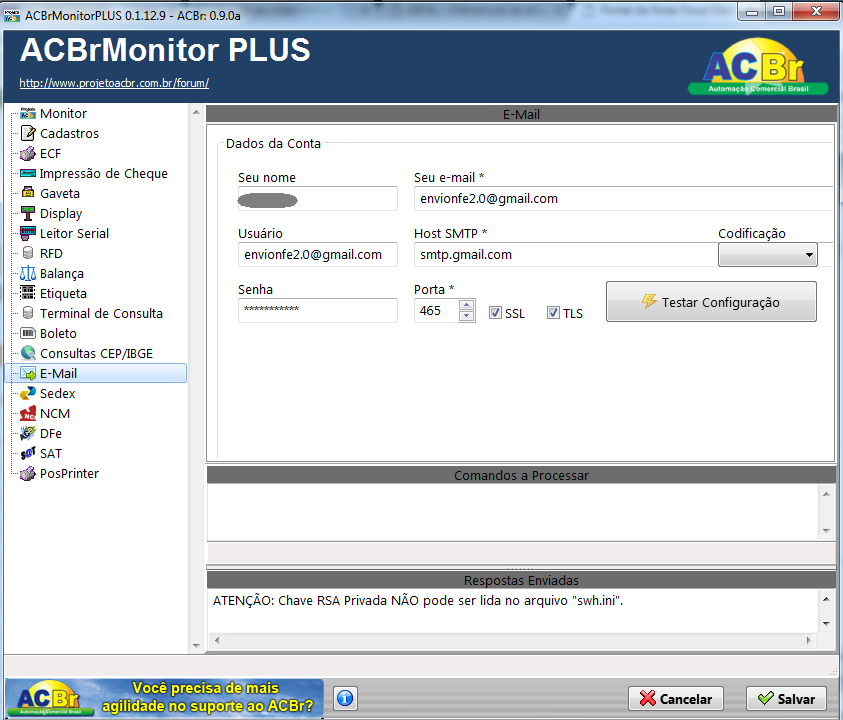Click Testar Configuração button
The width and height of the screenshot is (843, 720).
click(x=711, y=302)
